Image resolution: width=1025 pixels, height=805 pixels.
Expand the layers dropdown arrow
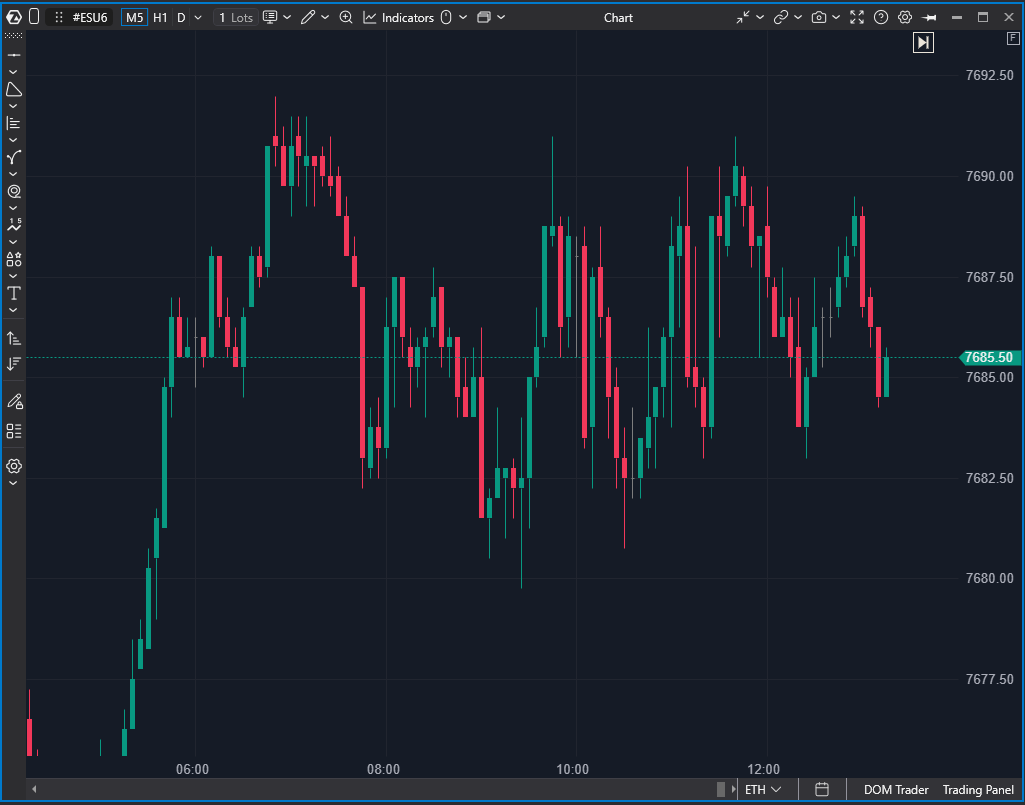501,18
